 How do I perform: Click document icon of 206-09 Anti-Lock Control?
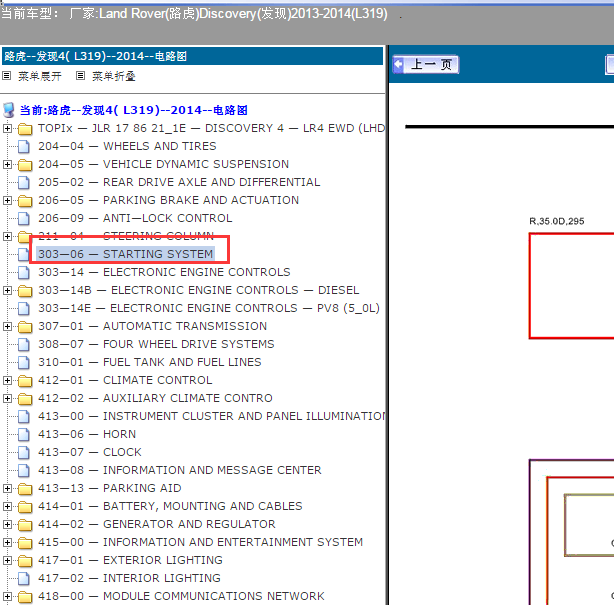tap(24, 219)
